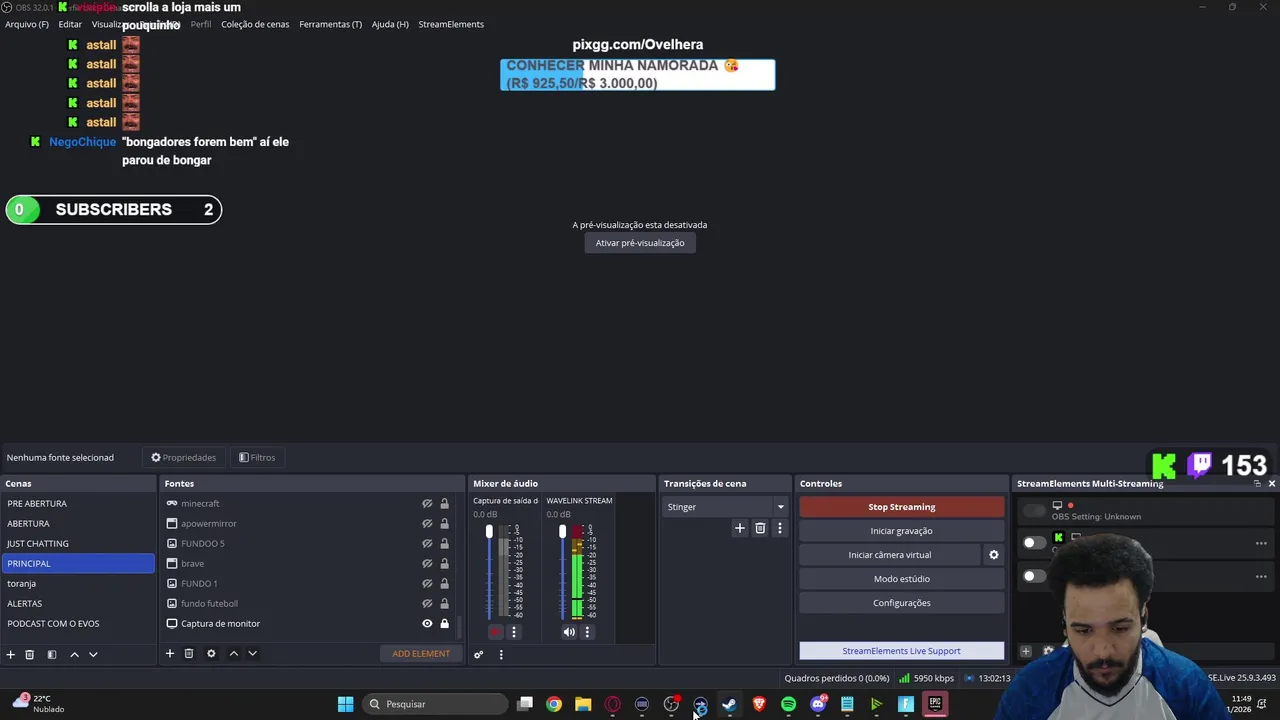Viewport: 1280px width, 720px height.
Task: Pop out the StreamElements Multi-Streaming dock
Action: coord(1257,483)
